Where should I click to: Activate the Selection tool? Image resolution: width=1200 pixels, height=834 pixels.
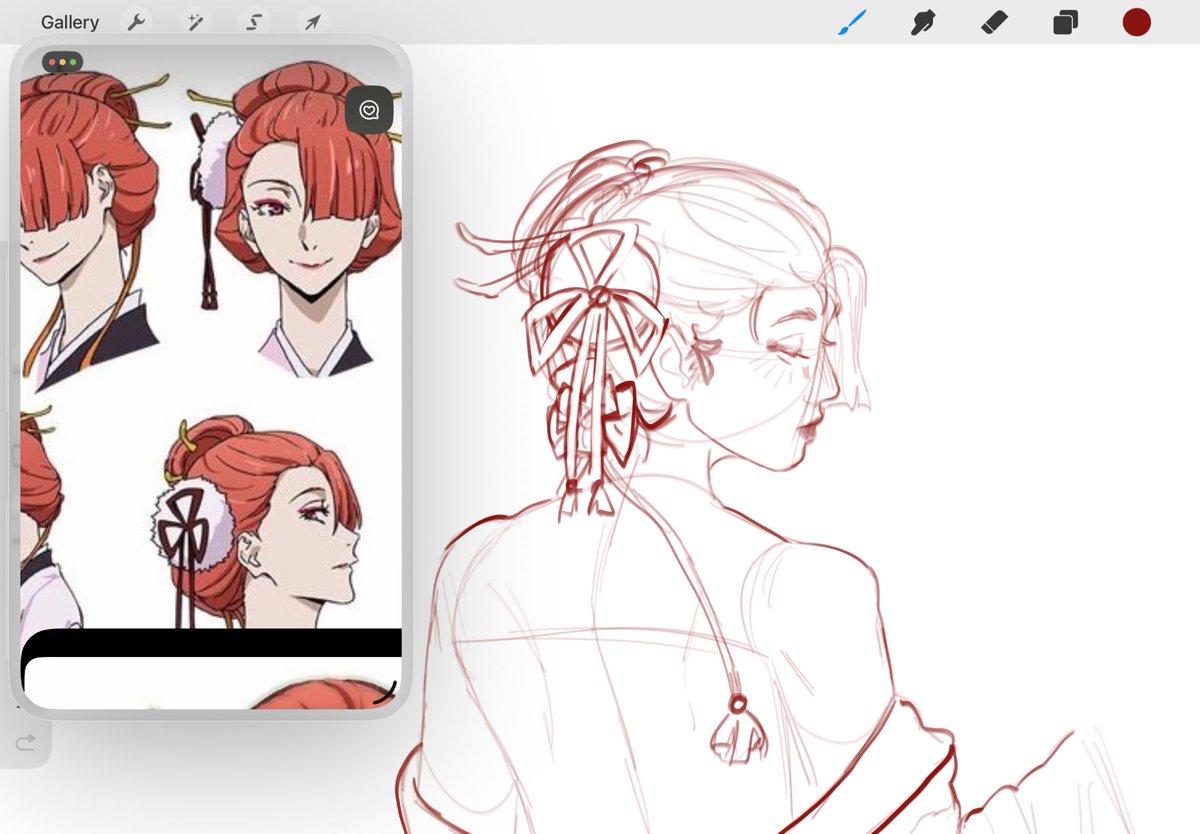point(253,22)
